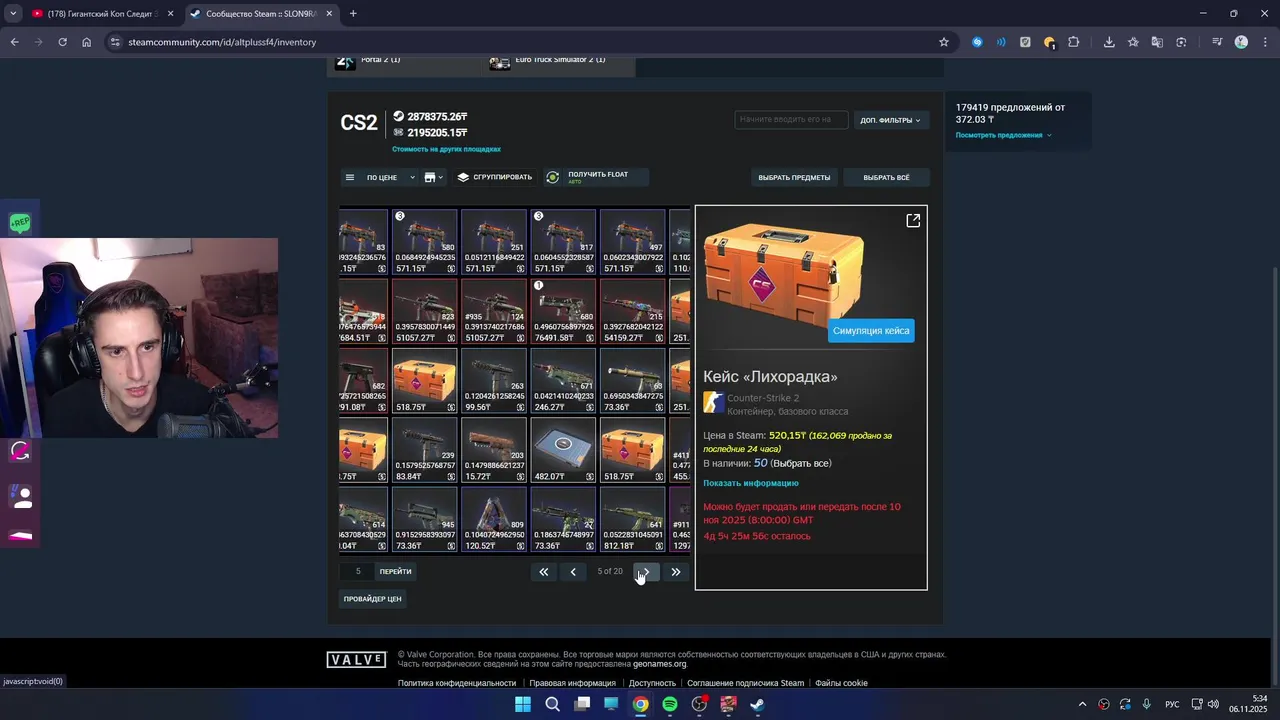This screenshot has height=720, width=1280.
Task: Open the Chrome profile avatar
Action: click(x=1241, y=42)
